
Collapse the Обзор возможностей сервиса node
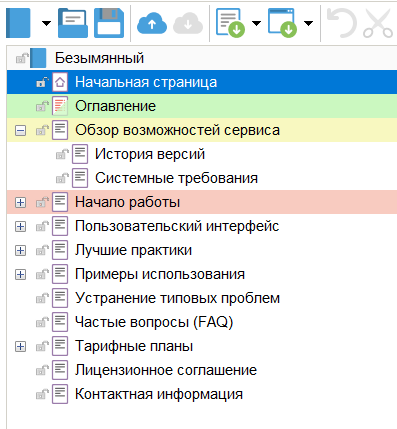coord(20,130)
